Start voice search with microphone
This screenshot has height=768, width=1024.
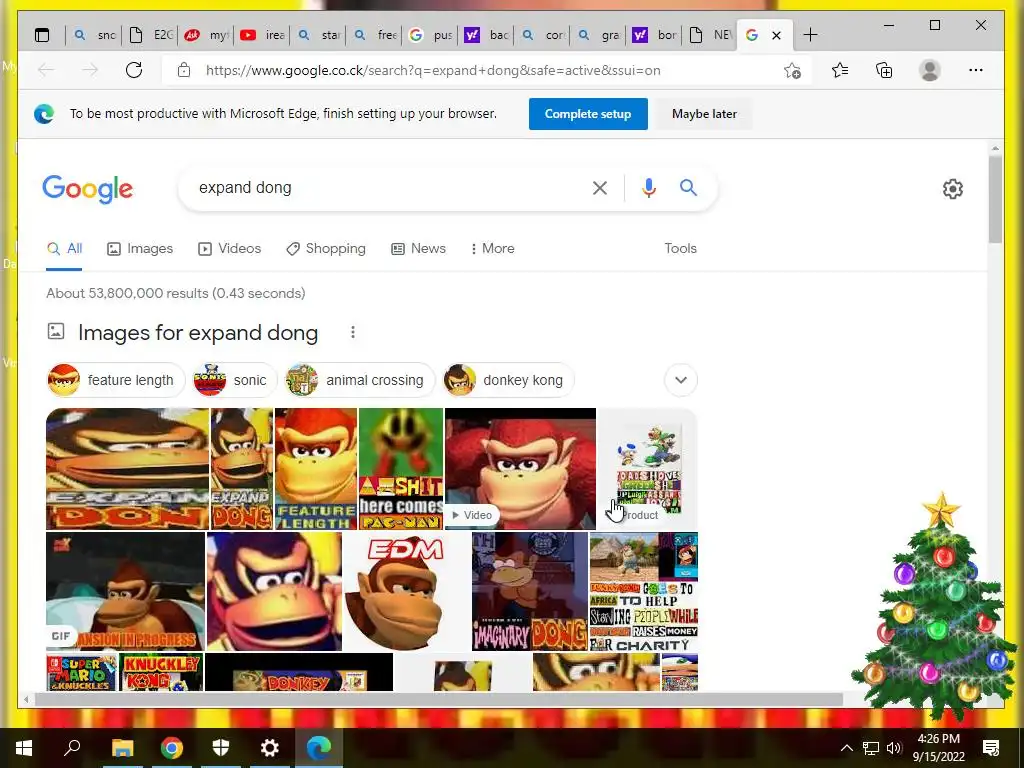tap(648, 188)
